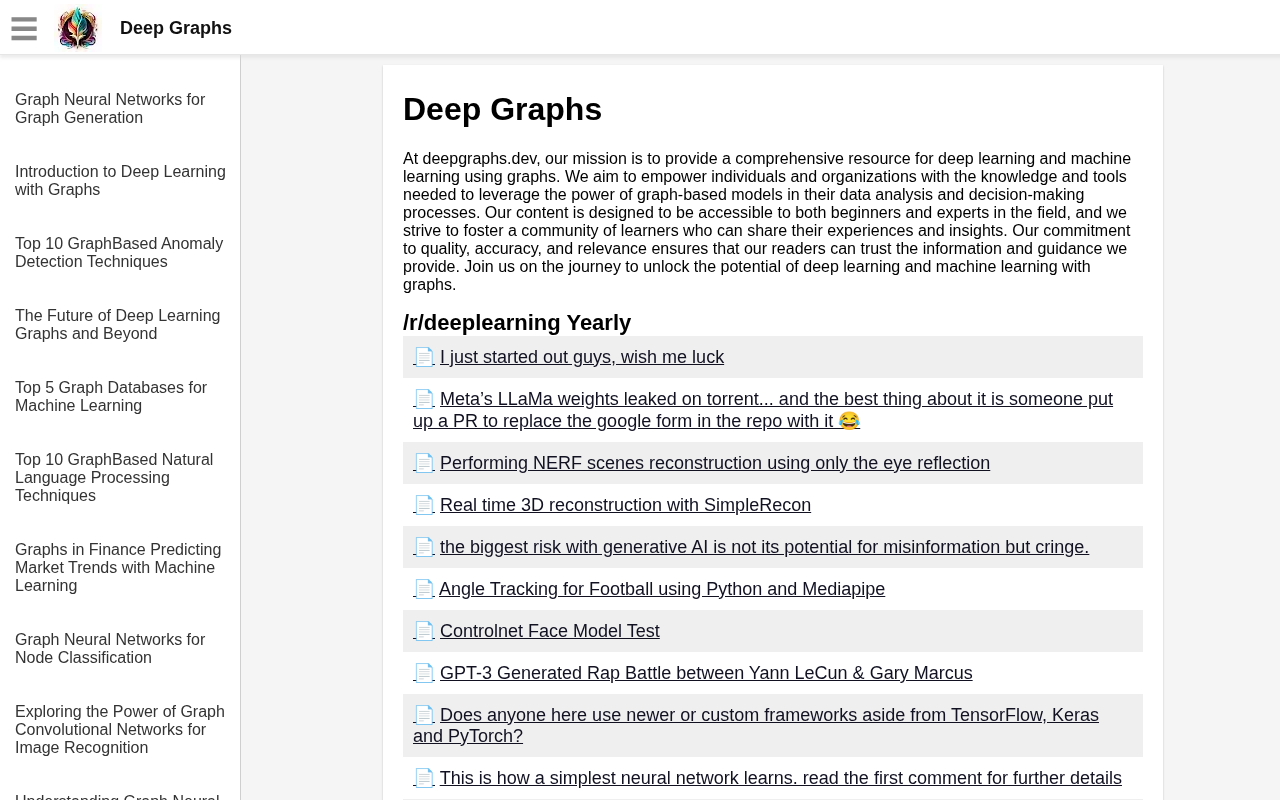Open 'Graphs in Finance Predicting Market Trends' article
The height and width of the screenshot is (800, 1280).
pos(118,567)
